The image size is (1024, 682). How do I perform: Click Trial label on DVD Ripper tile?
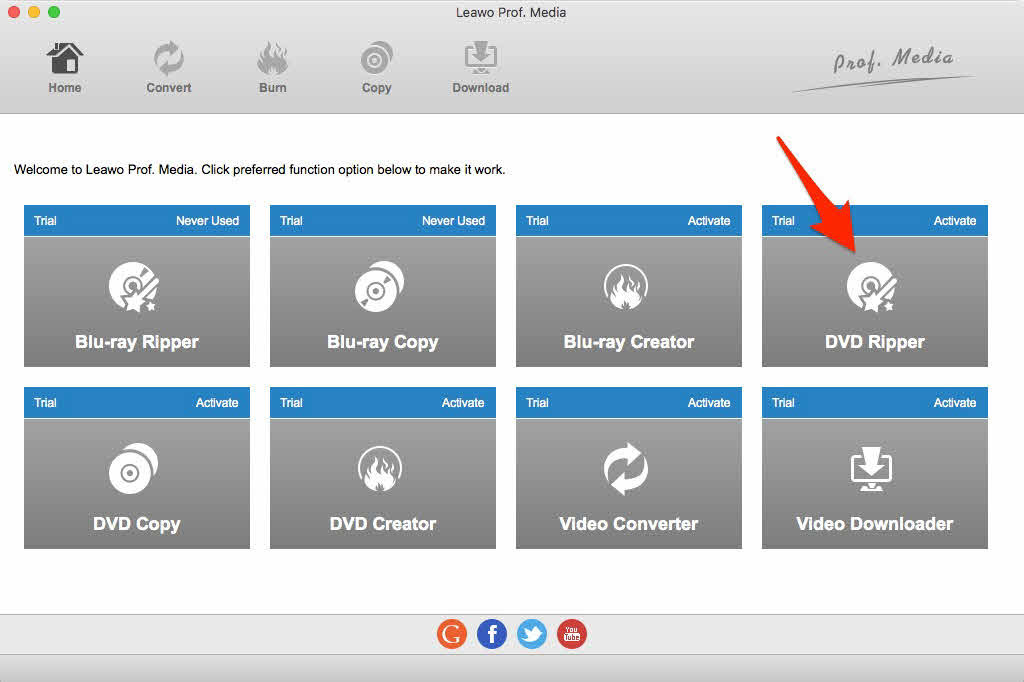783,221
